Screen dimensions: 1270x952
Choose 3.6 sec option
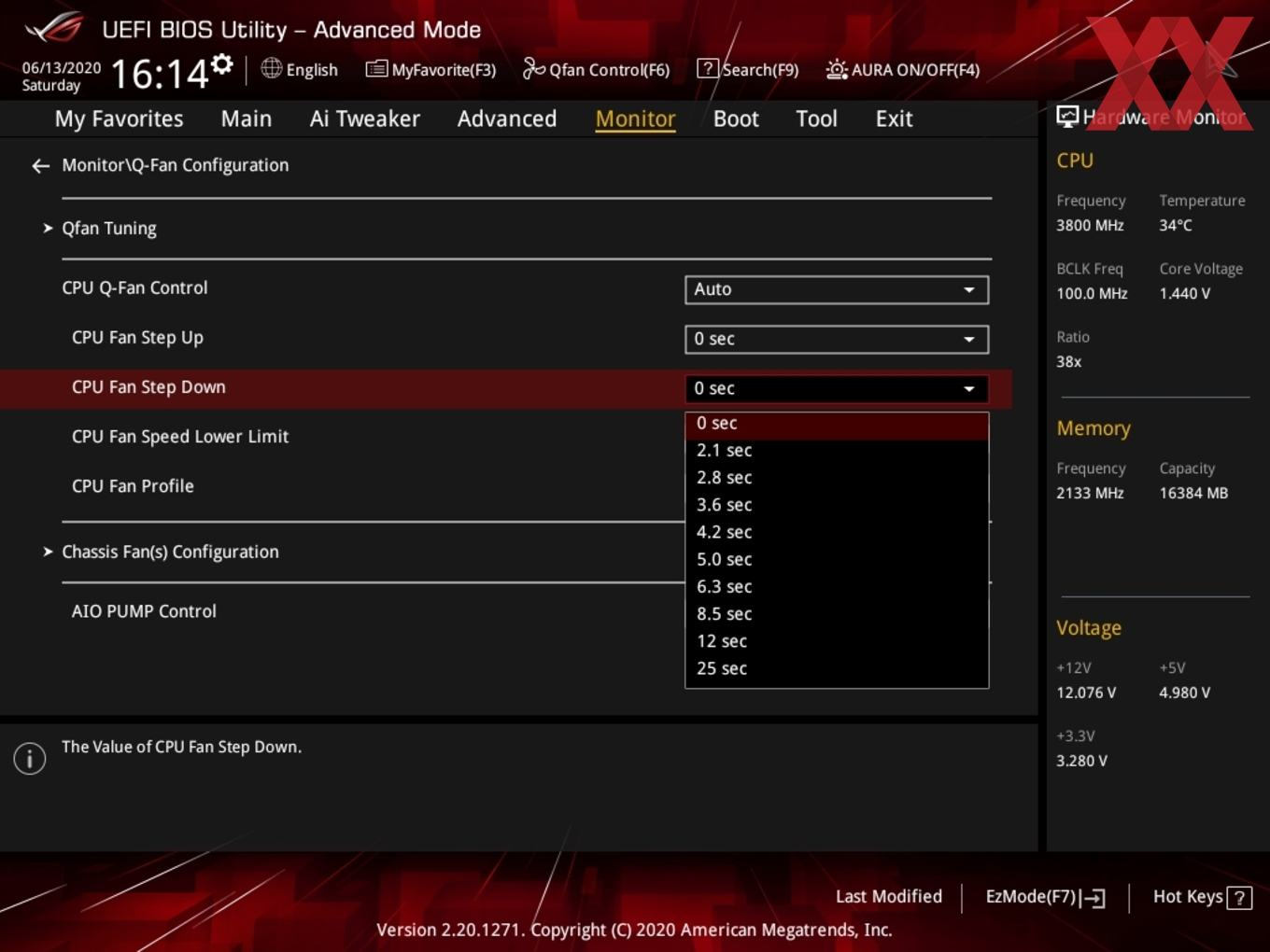pos(837,505)
